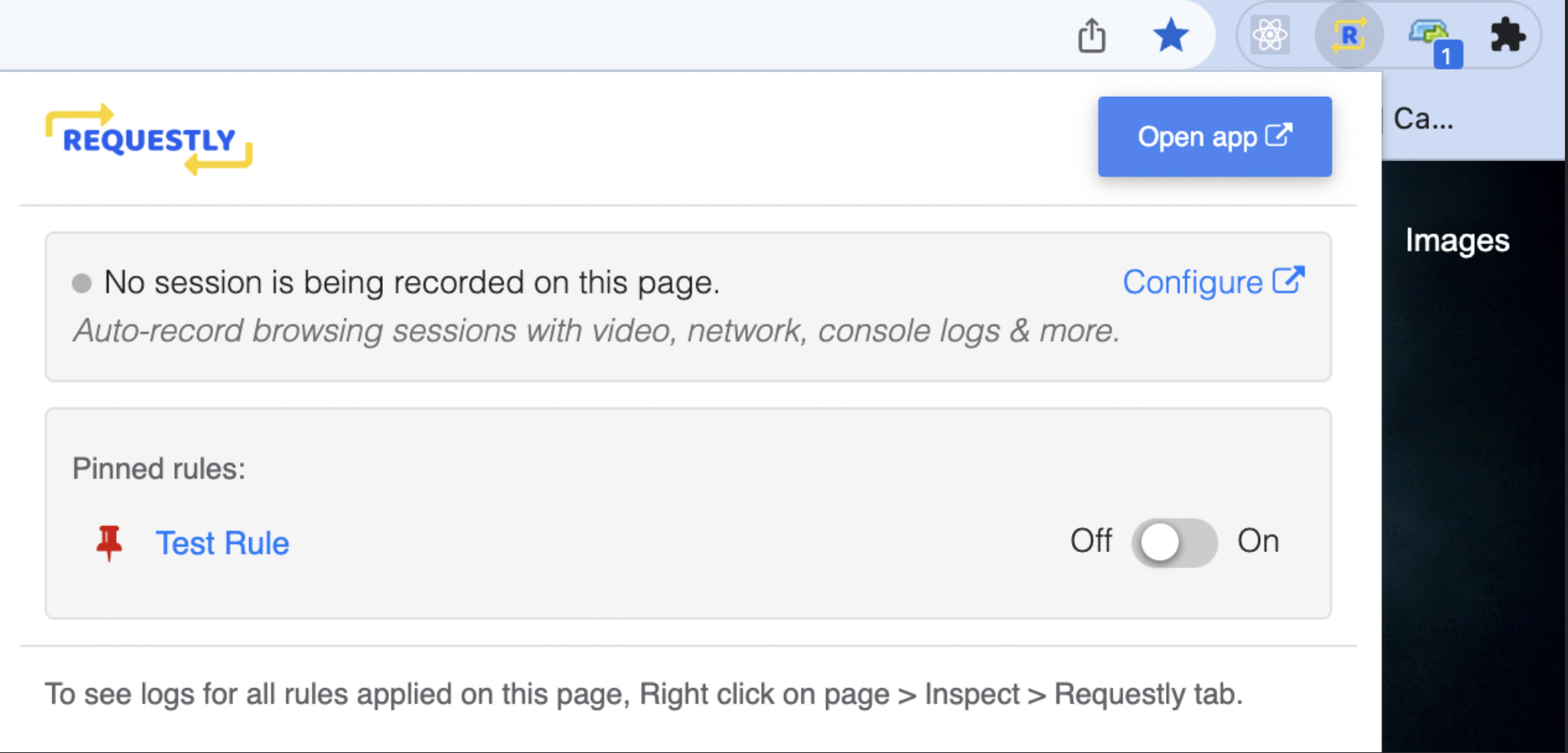Click the On label of toggle

pos(1258,541)
